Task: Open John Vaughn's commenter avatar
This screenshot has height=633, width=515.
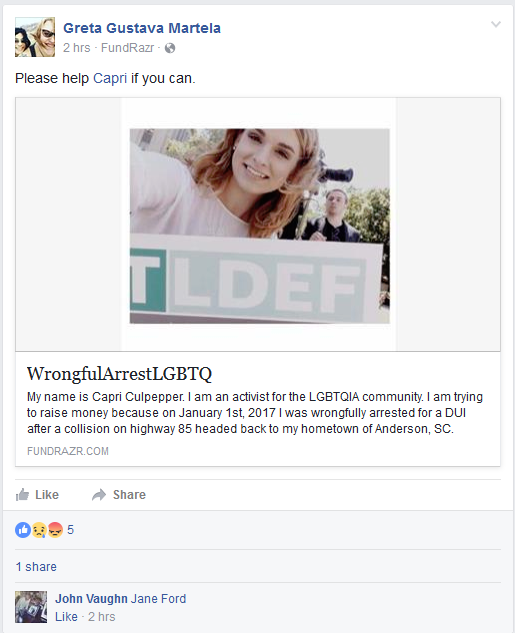Action: pyautogui.click(x=31, y=607)
